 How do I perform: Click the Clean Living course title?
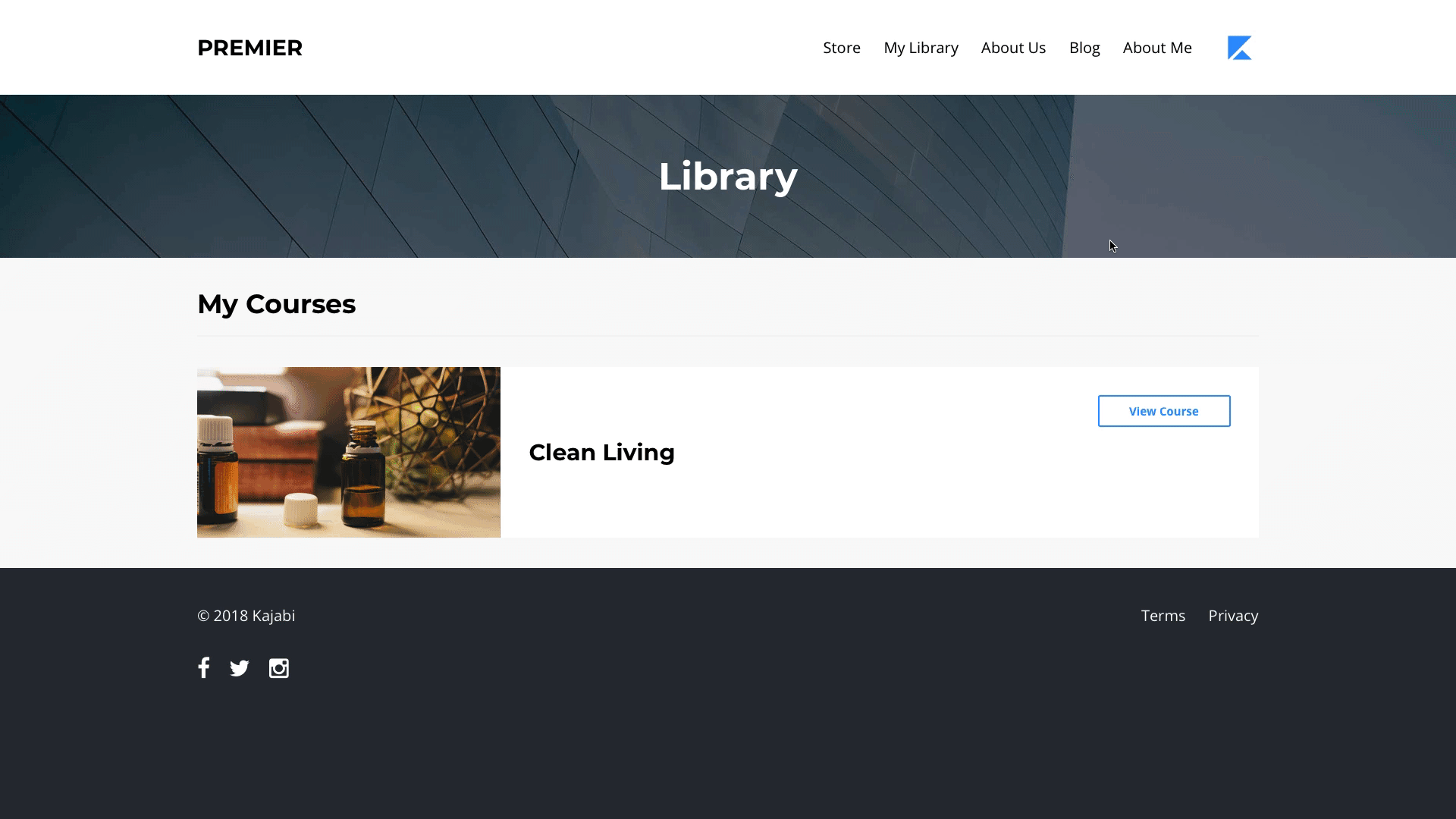pyautogui.click(x=601, y=453)
